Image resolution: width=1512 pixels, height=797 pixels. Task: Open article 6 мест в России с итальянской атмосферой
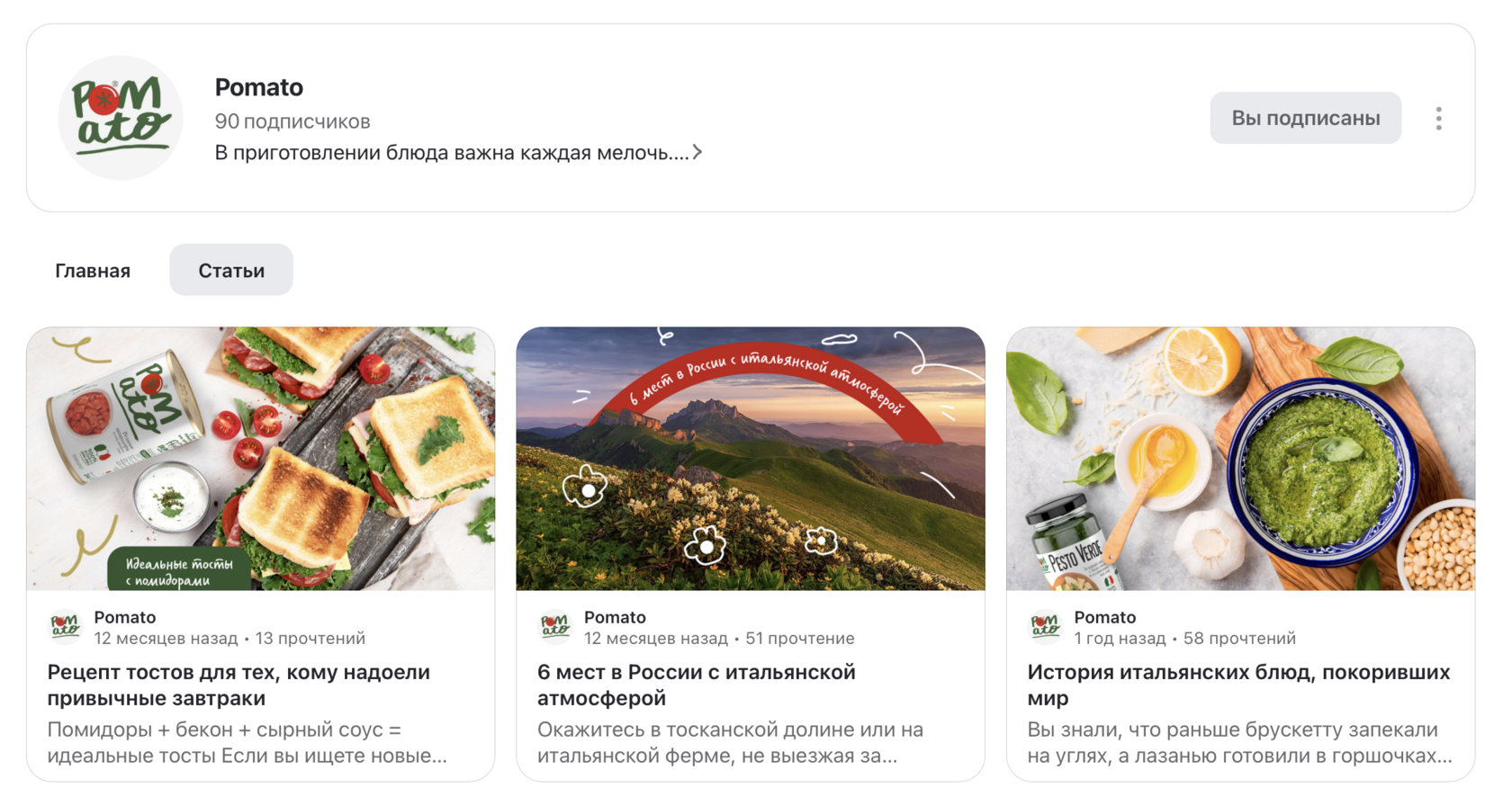[696, 685]
